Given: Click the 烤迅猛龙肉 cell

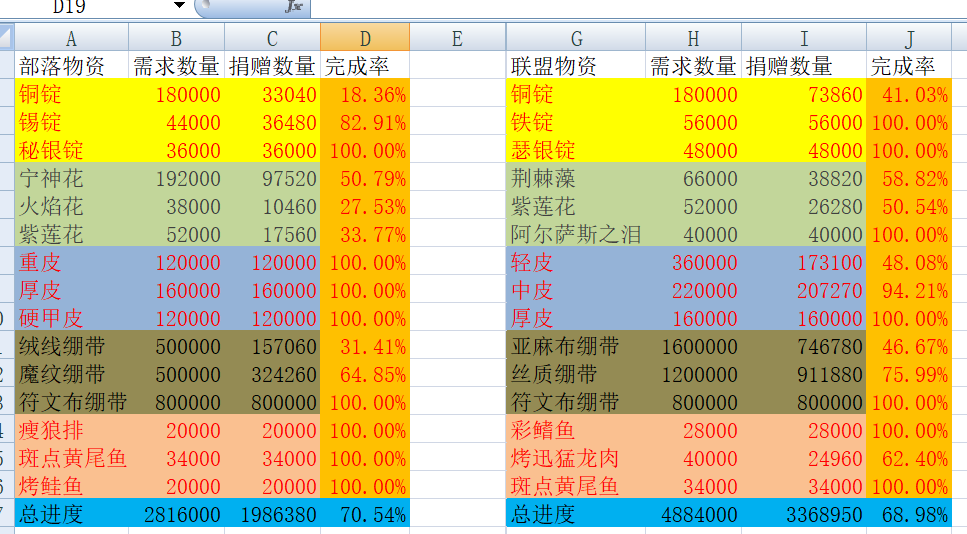Looking at the screenshot, I should click(x=576, y=459).
